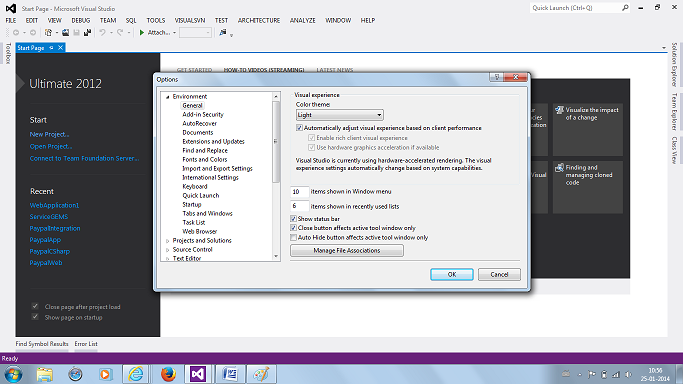This screenshot has height=384, width=683.
Task: Close the Start Page tab
Action: pos(61,47)
